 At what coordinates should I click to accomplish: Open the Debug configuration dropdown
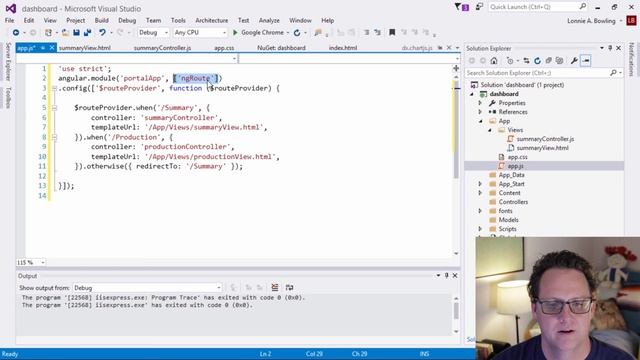[153, 32]
